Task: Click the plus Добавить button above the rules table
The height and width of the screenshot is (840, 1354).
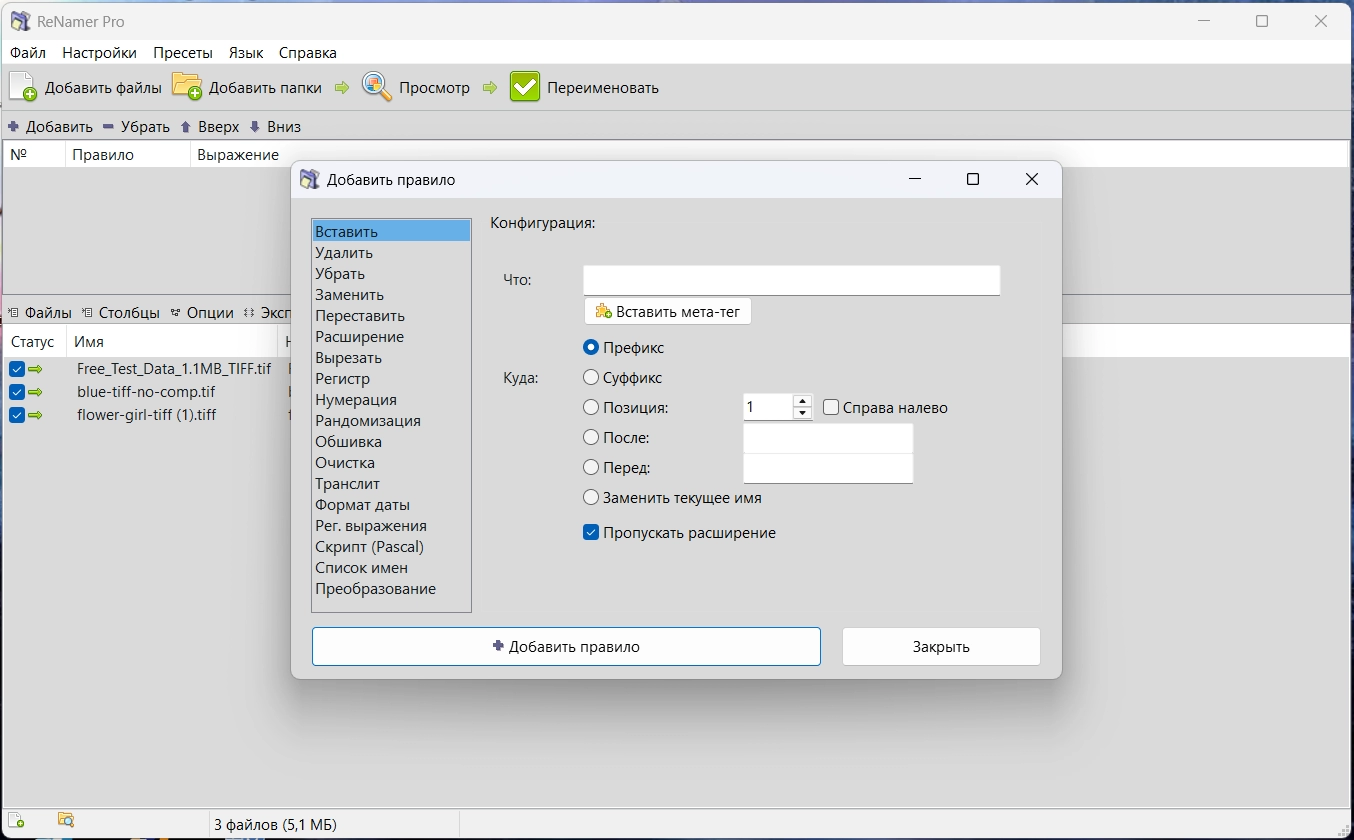Action: pyautogui.click(x=50, y=127)
